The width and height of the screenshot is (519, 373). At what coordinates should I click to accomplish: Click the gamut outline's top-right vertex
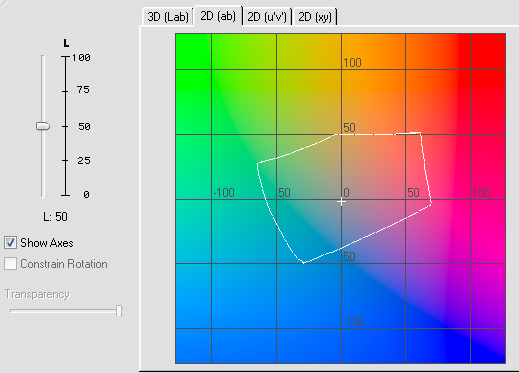point(420,133)
